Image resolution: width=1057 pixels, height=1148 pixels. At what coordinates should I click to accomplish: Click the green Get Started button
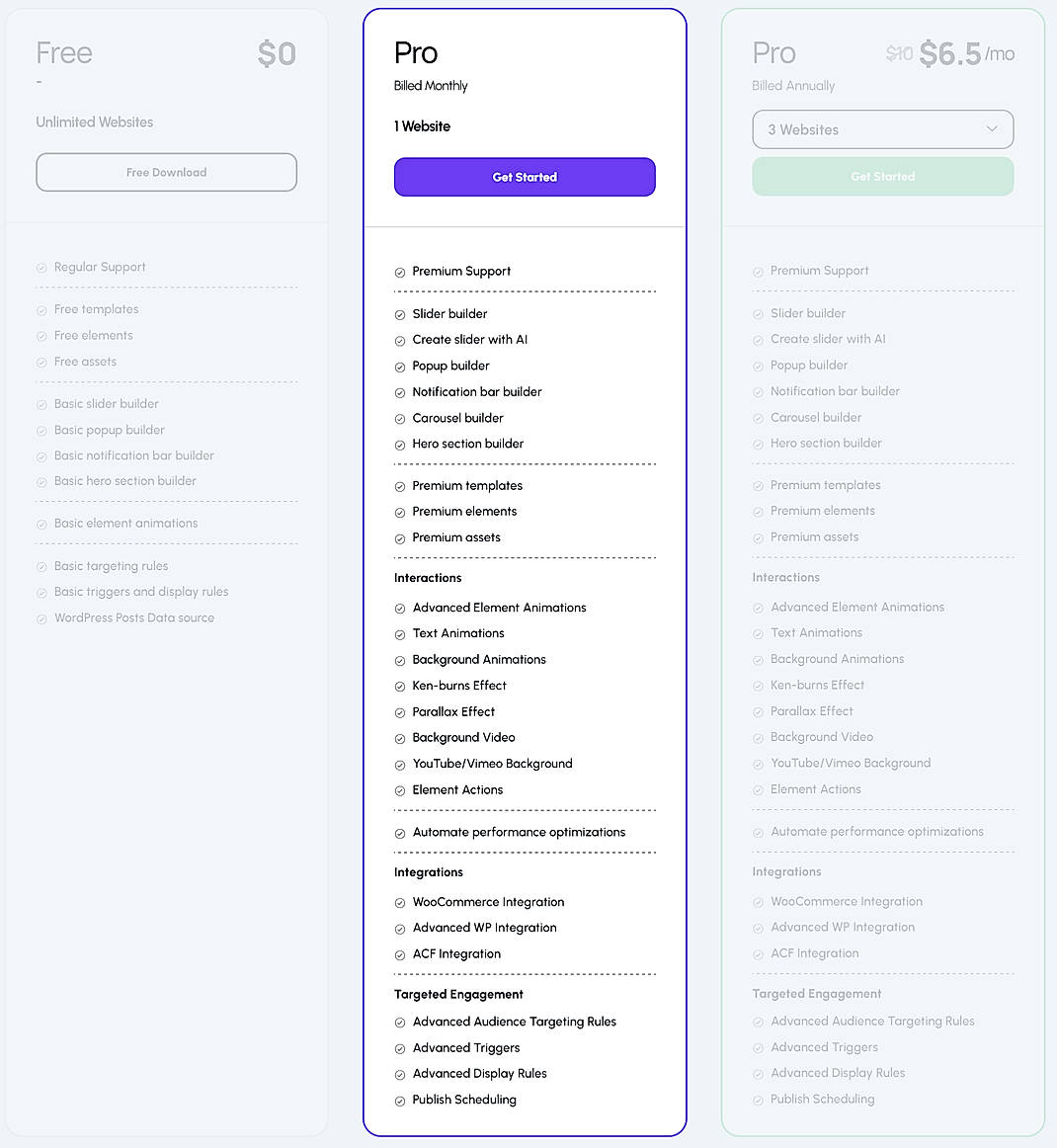(882, 177)
